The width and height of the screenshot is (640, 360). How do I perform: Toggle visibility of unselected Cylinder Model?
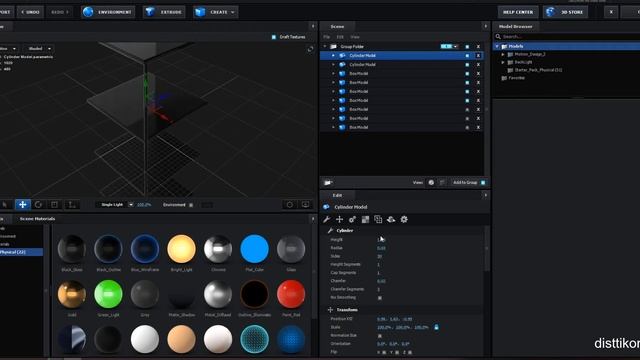point(467,64)
